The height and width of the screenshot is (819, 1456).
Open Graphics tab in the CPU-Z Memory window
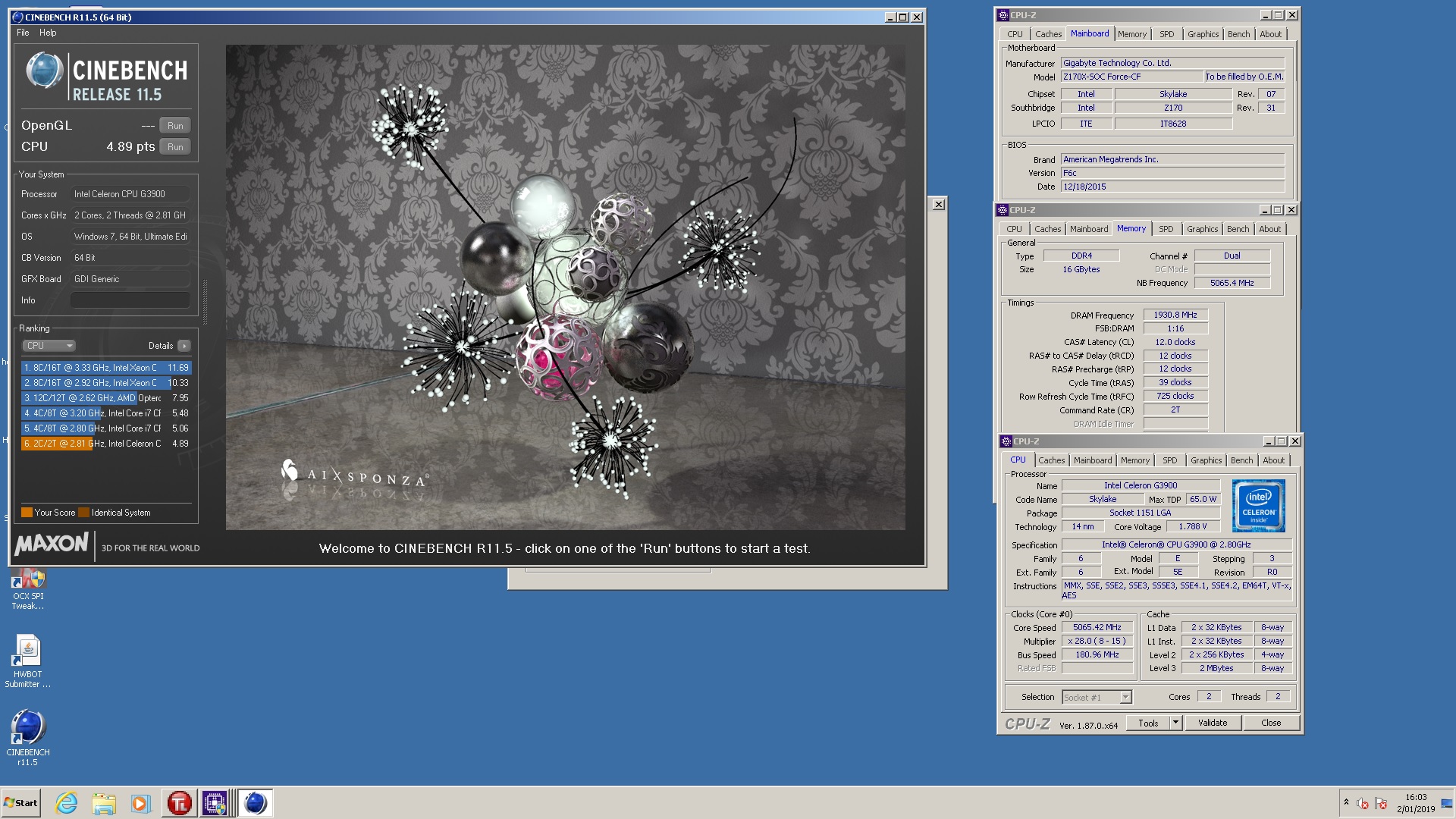click(1202, 229)
